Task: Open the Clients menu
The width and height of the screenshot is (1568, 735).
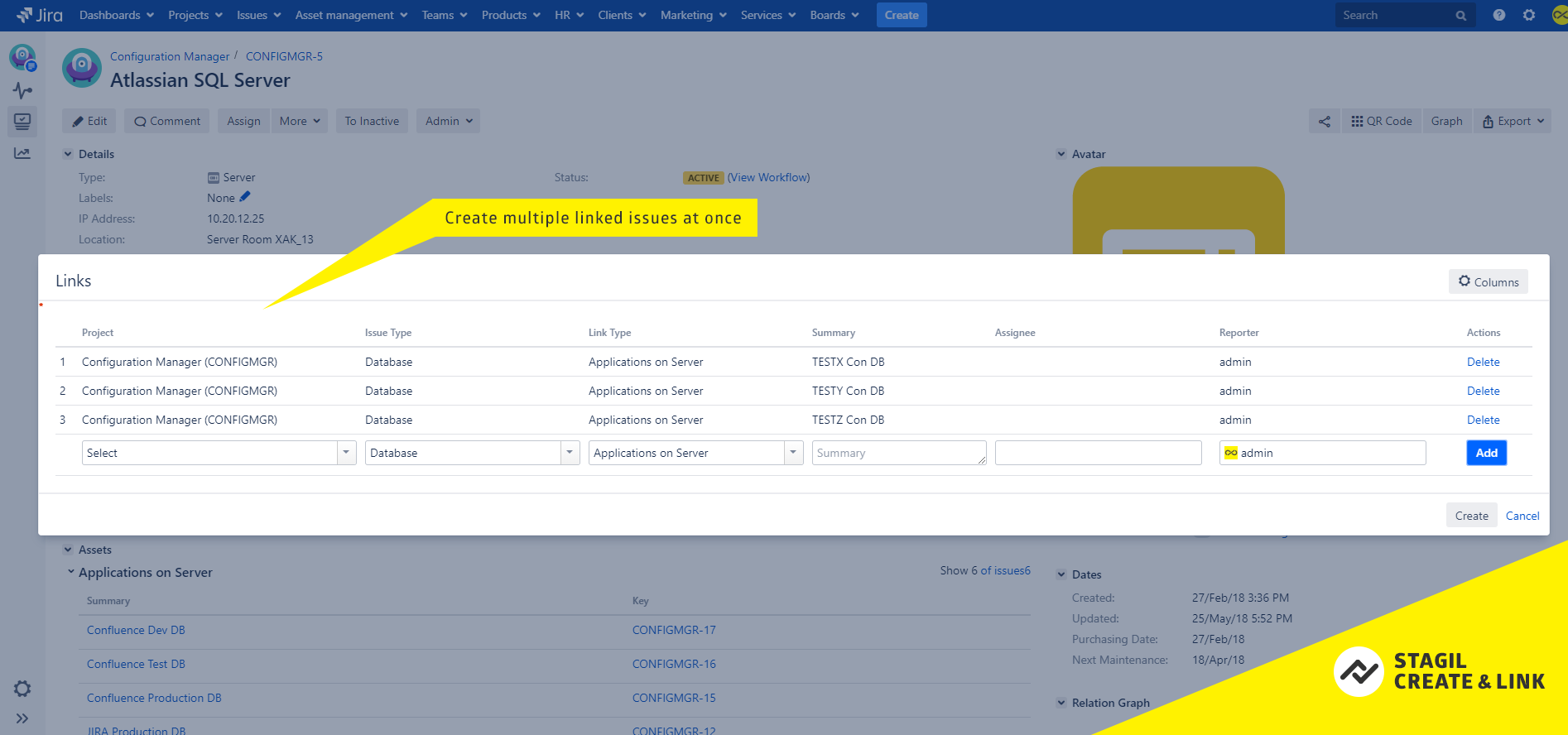Action: point(622,15)
